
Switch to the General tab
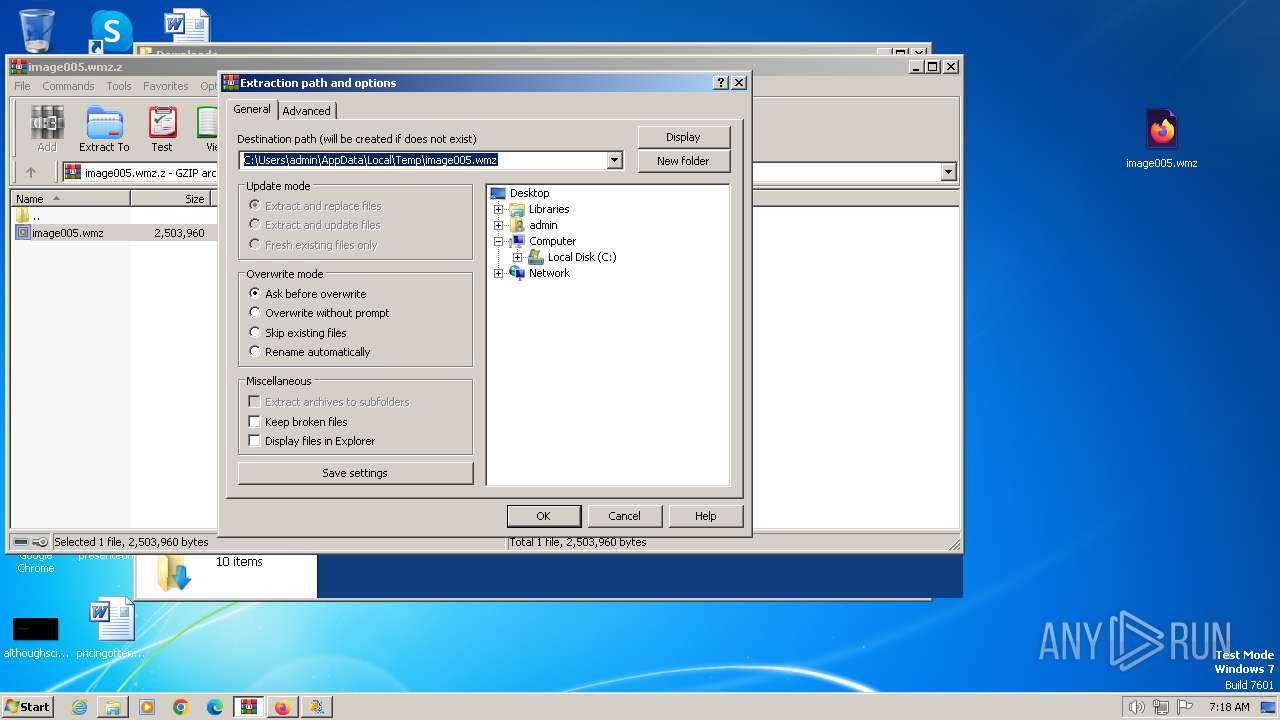coord(252,109)
